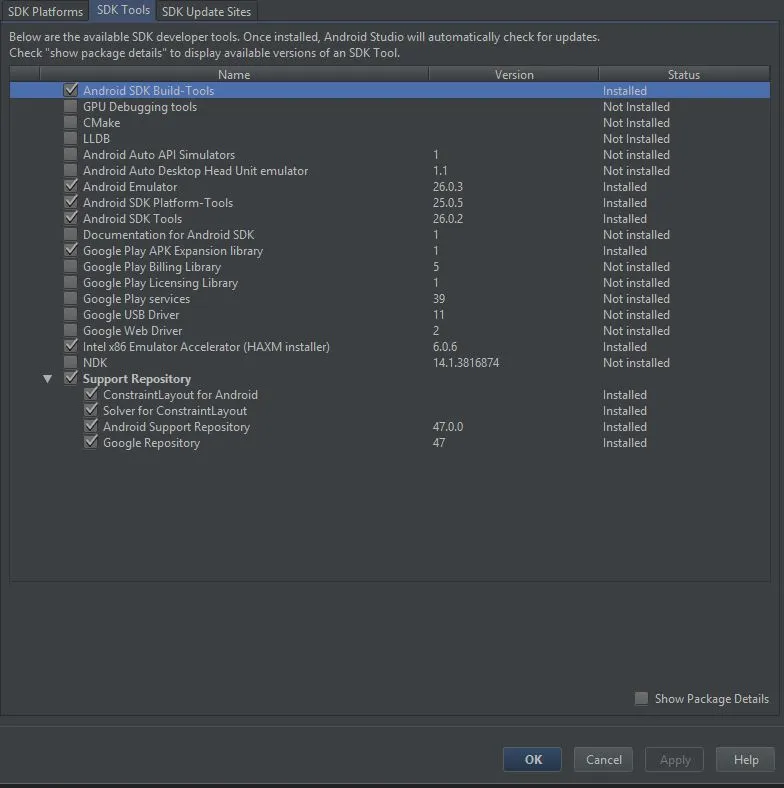The width and height of the screenshot is (784, 788).
Task: Select the 'Solver for ConstraintLayout' label
Action: tap(175, 411)
